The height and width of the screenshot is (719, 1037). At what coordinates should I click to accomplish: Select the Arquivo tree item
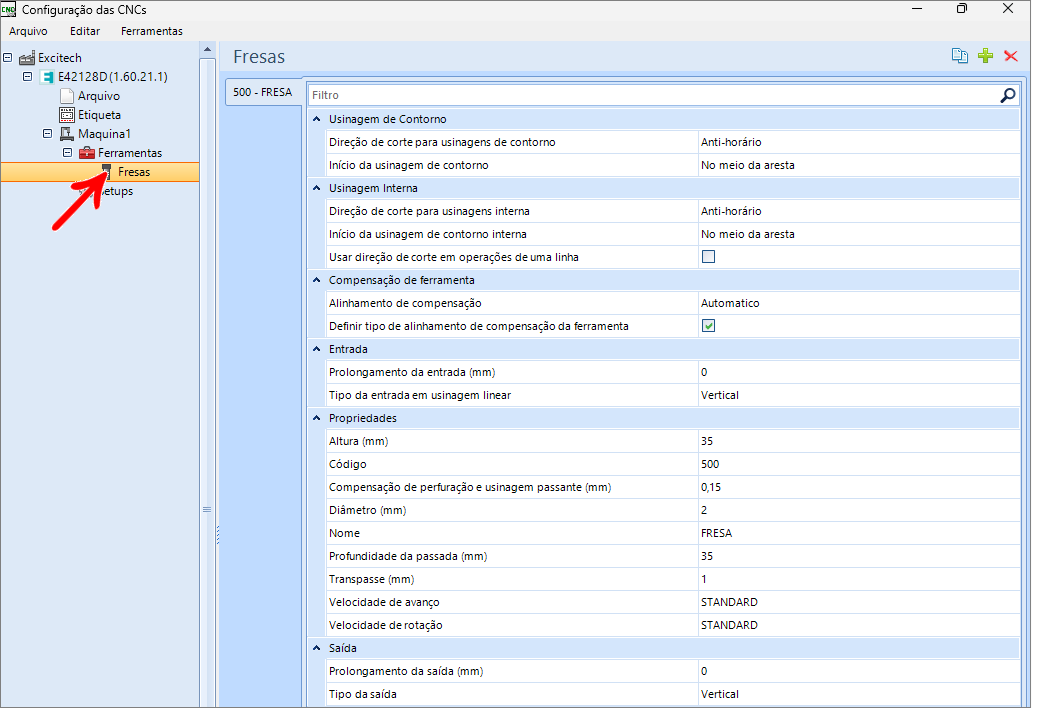tap(99, 97)
